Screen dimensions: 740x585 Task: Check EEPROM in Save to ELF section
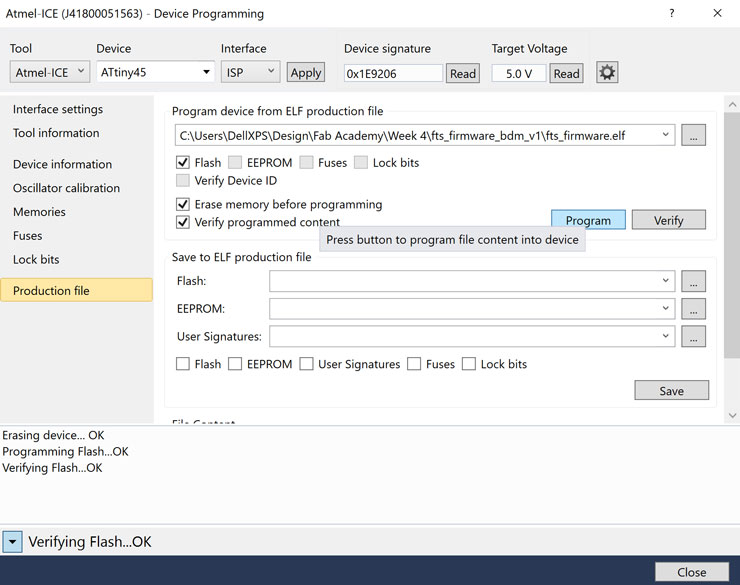tap(235, 364)
